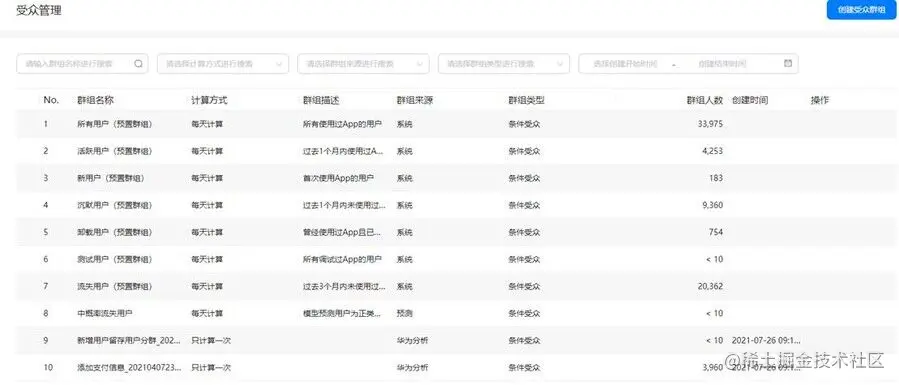Click the group count 754
The width and height of the screenshot is (899, 385).
pyautogui.click(x=716, y=232)
